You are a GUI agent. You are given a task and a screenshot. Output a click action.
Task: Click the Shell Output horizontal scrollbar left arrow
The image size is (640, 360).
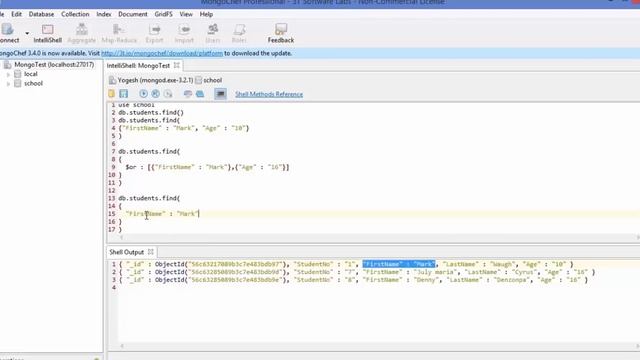pyautogui.click(x=122, y=346)
